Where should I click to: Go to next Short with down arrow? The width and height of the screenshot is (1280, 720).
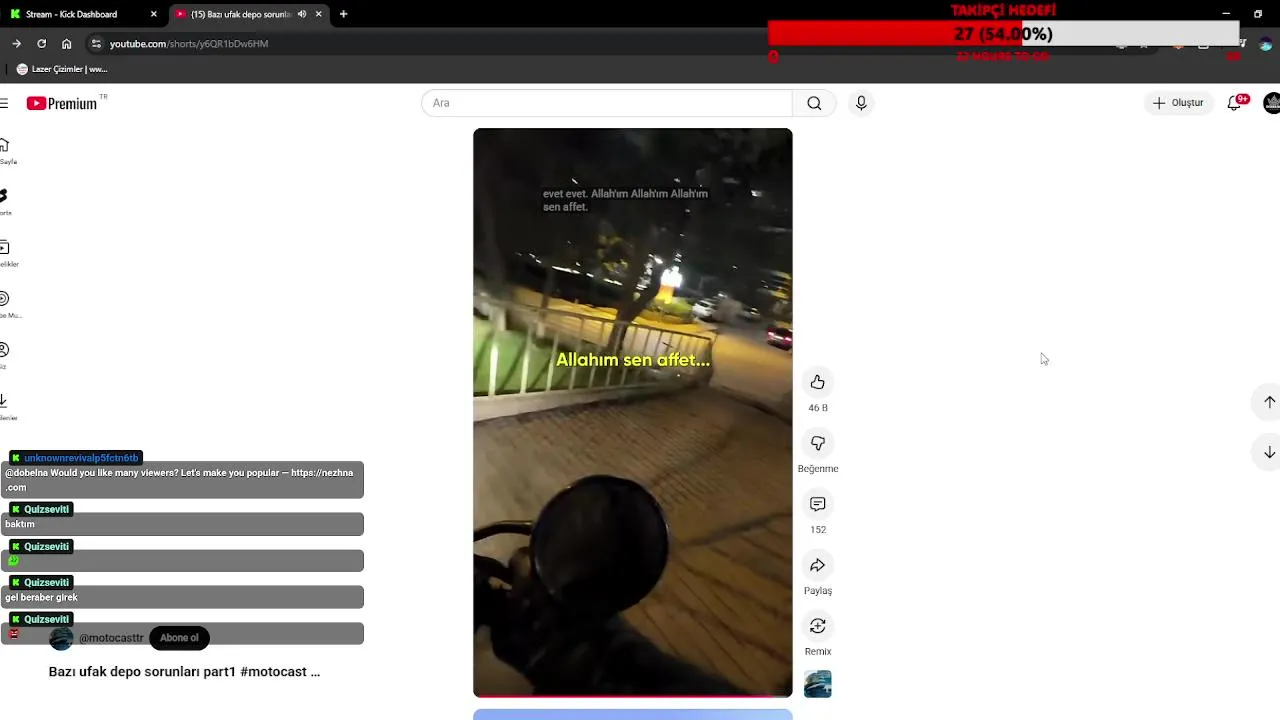tap(1269, 452)
